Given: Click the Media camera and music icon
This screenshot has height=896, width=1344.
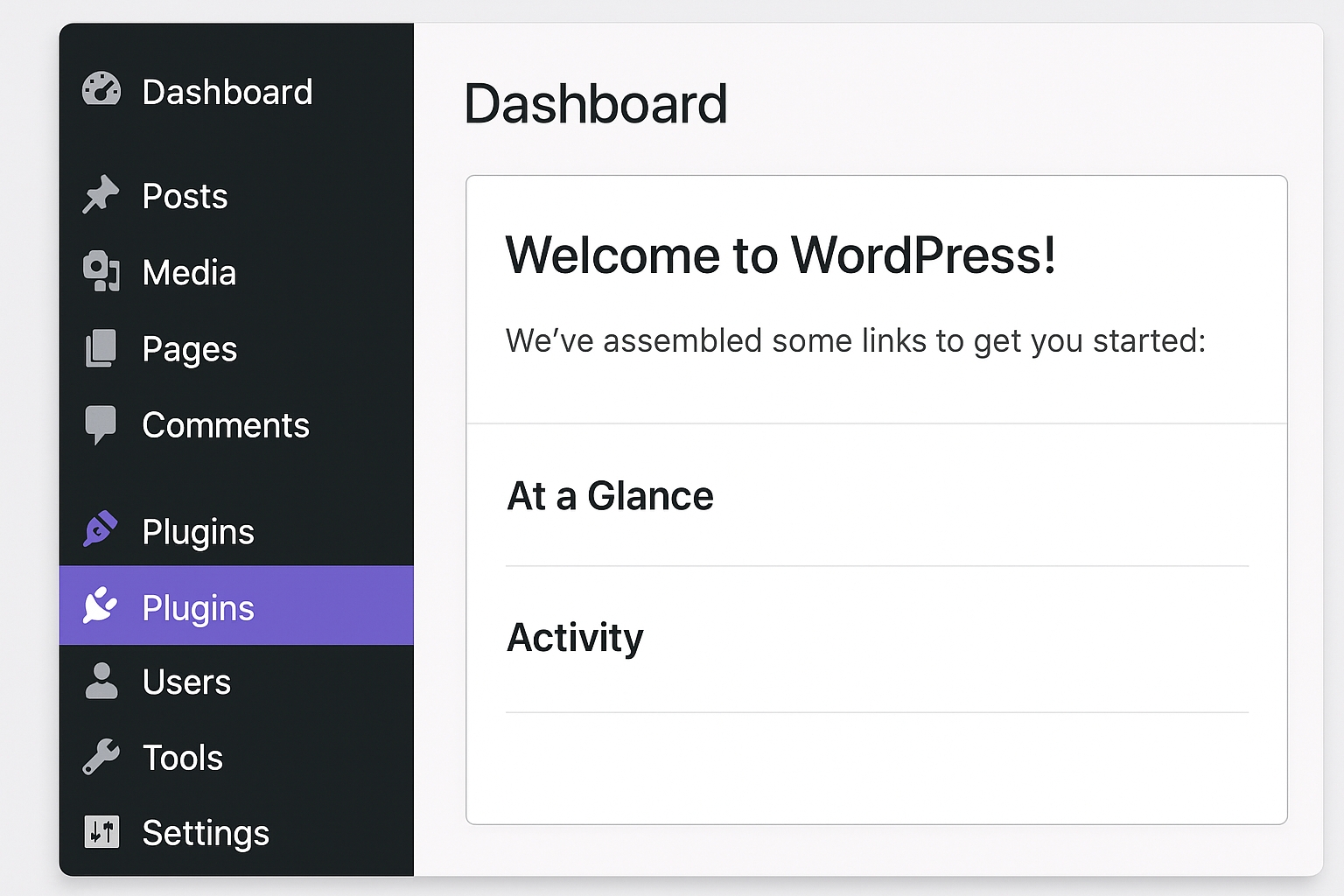Looking at the screenshot, I should [x=101, y=271].
